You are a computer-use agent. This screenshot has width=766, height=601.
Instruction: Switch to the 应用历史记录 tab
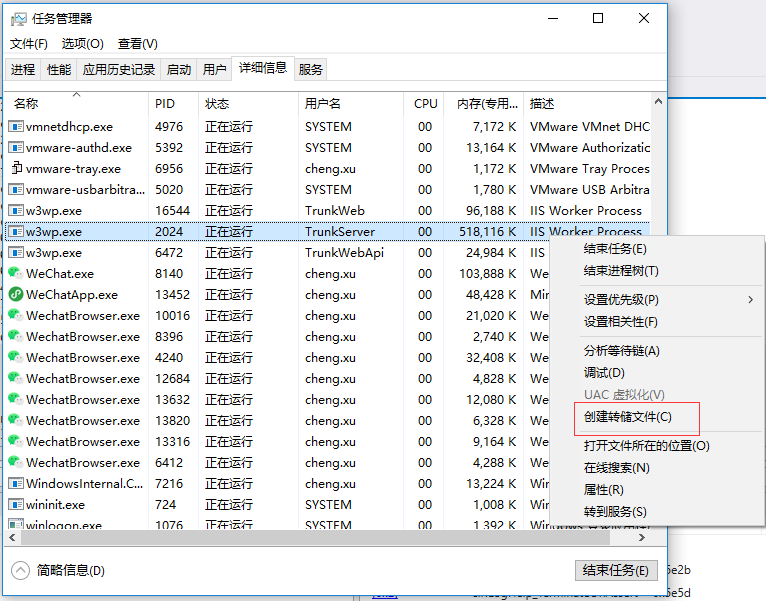pyautogui.click(x=119, y=69)
